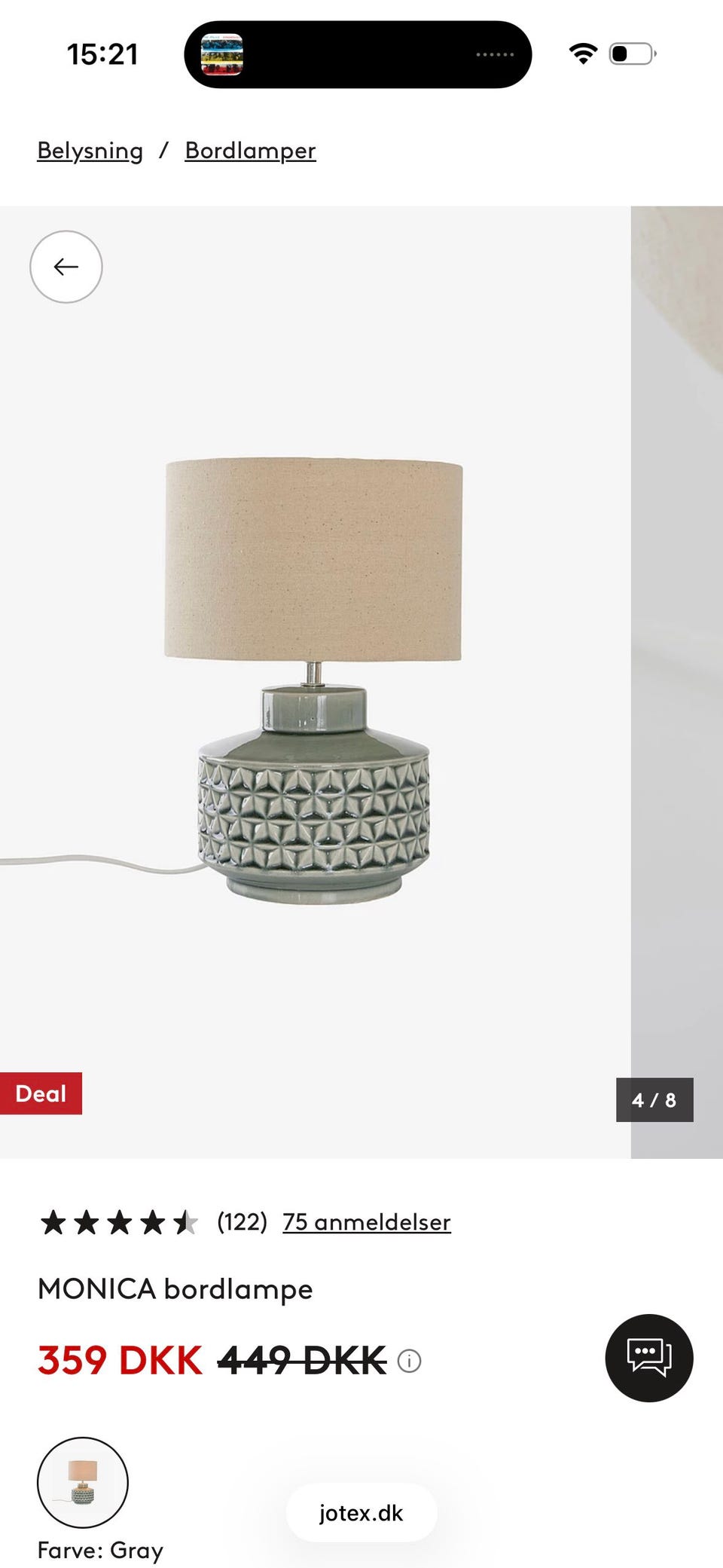Open the Dynamic Island app thumbnail
Screen dimensions: 723x1568
click(x=222, y=54)
